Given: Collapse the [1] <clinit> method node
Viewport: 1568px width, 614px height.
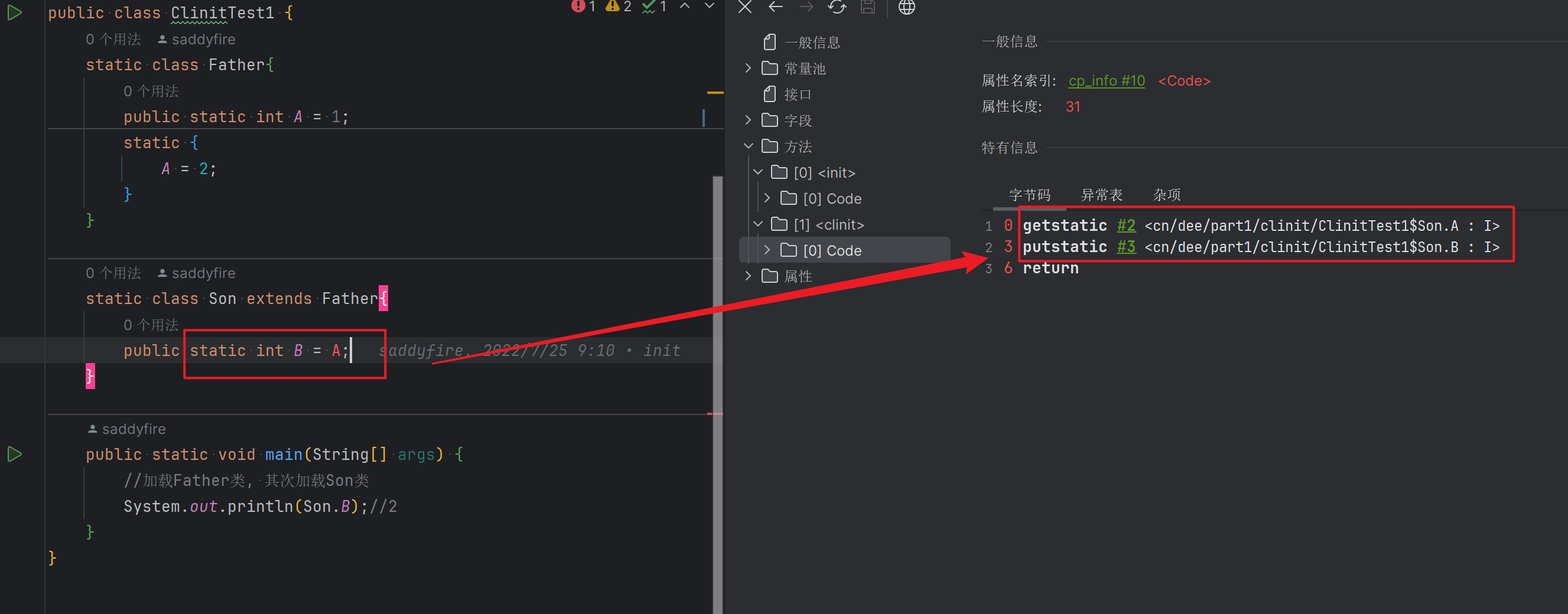Looking at the screenshot, I should (x=758, y=224).
